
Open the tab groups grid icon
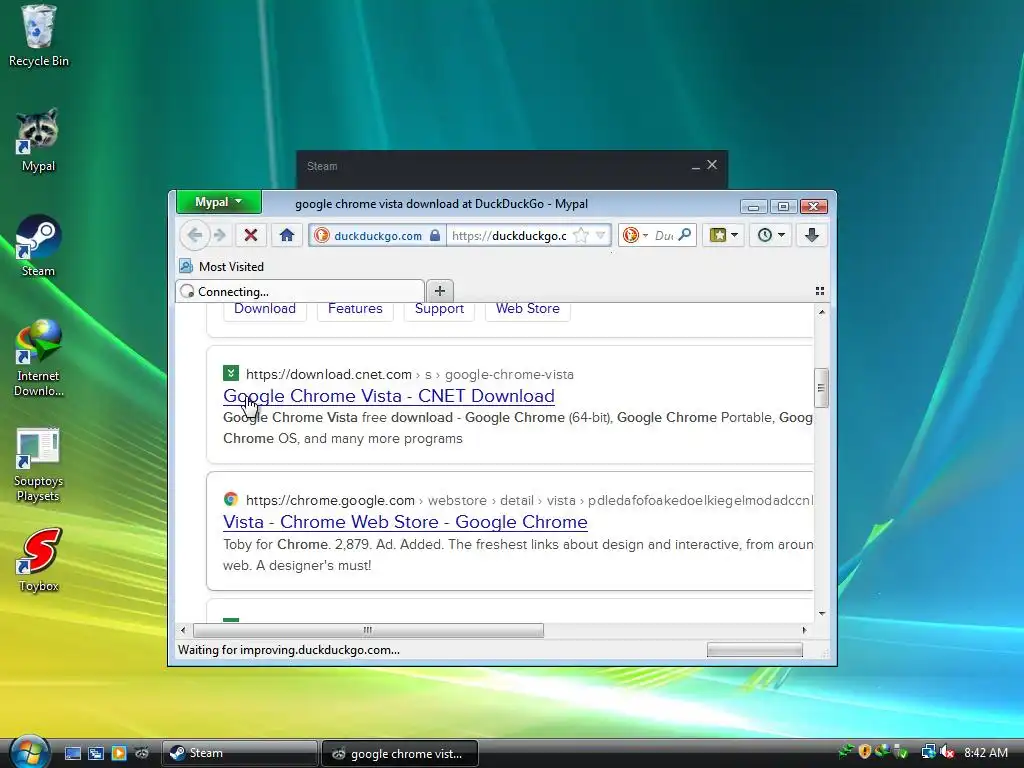tap(820, 291)
